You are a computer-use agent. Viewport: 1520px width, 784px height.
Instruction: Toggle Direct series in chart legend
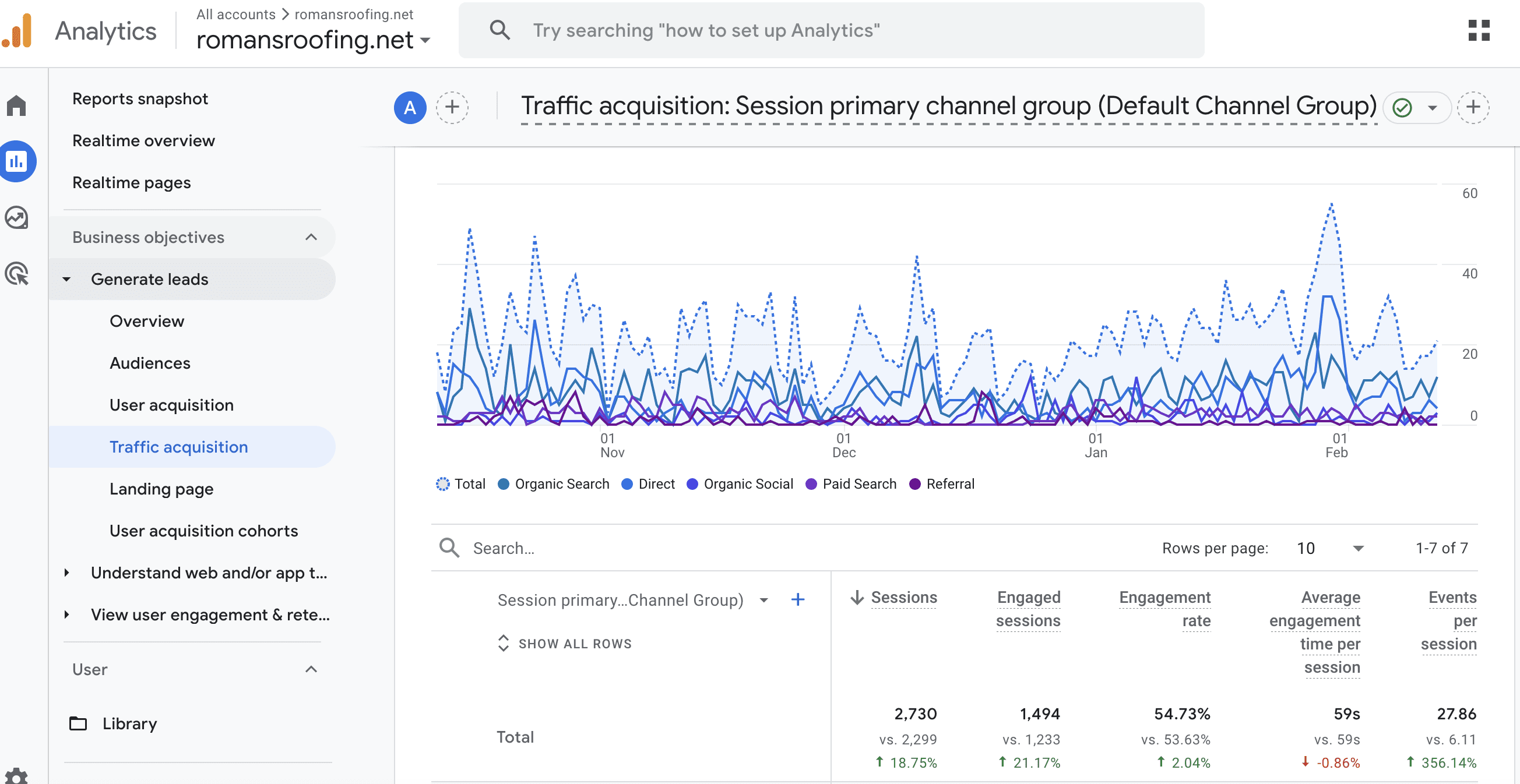click(x=648, y=483)
